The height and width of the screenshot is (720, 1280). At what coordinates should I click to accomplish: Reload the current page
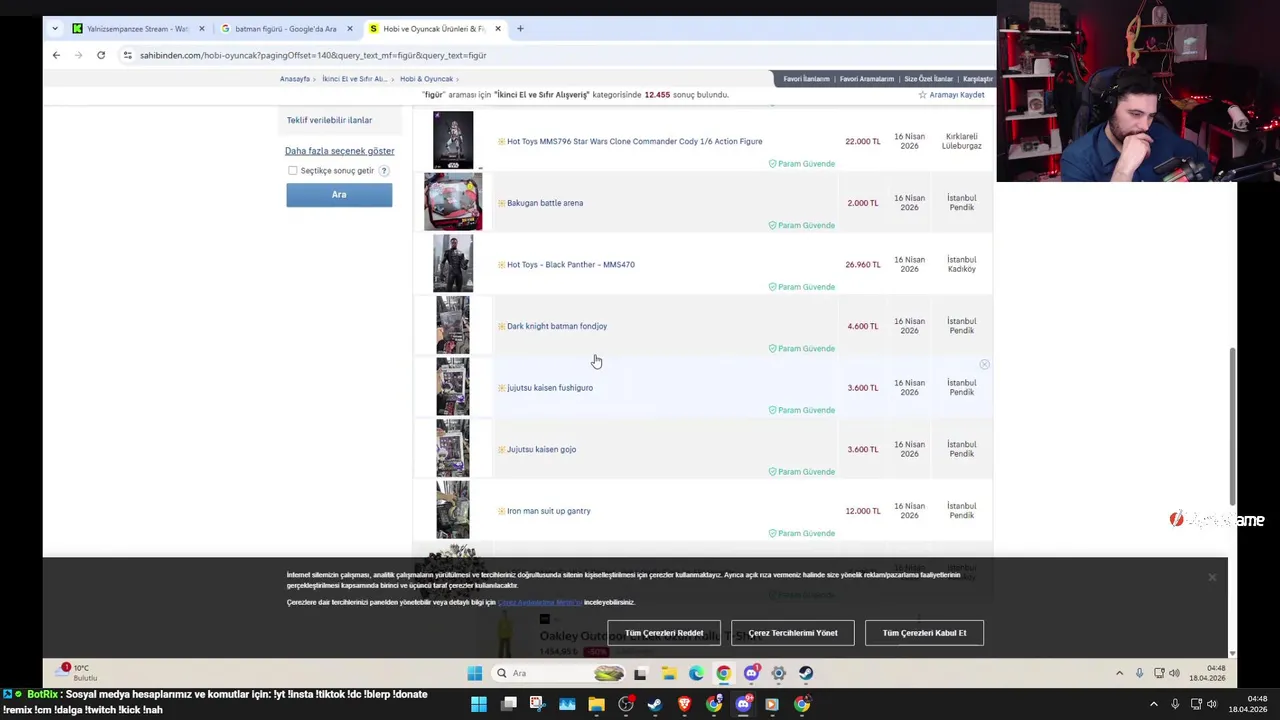tap(101, 55)
